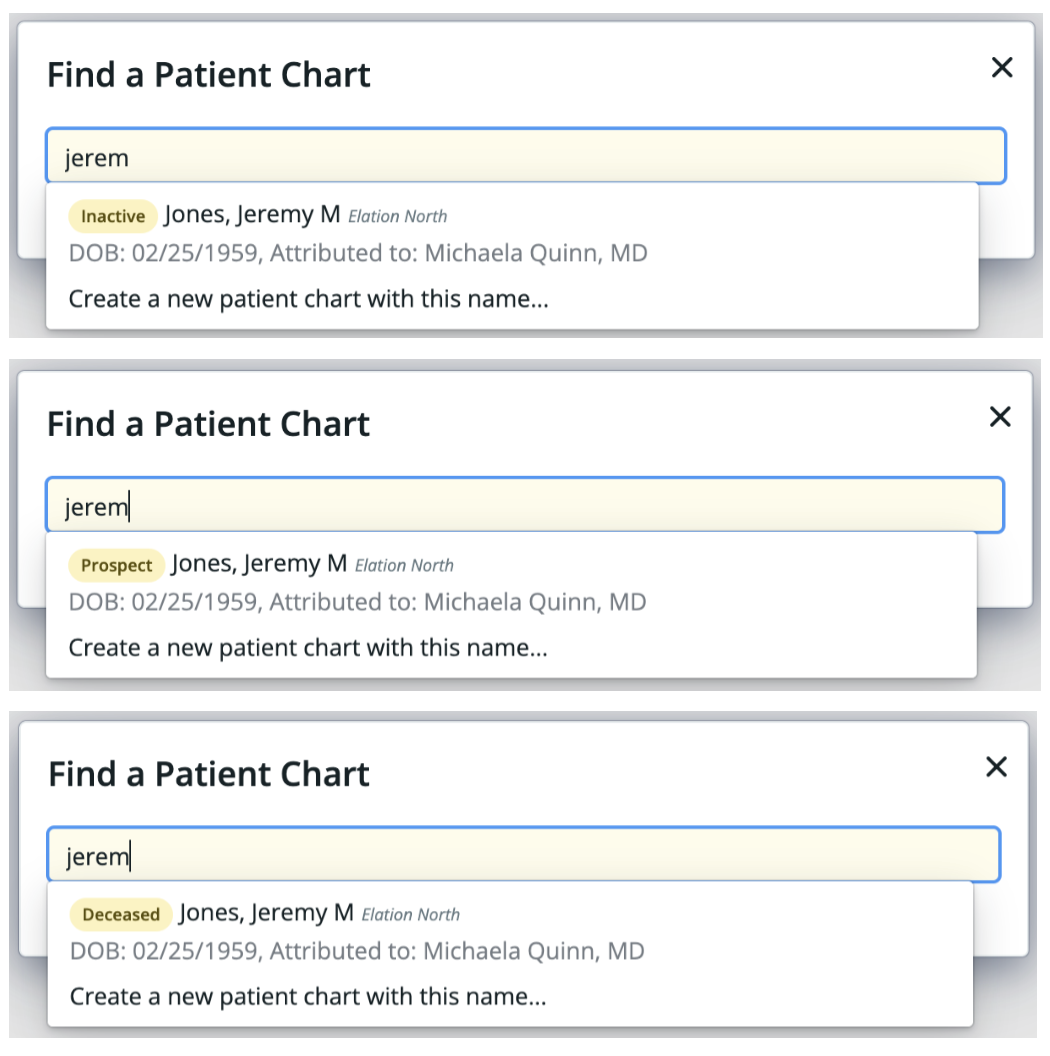
Task: Close the middle Find a Patient Chart dialog
Action: tap(1000, 417)
